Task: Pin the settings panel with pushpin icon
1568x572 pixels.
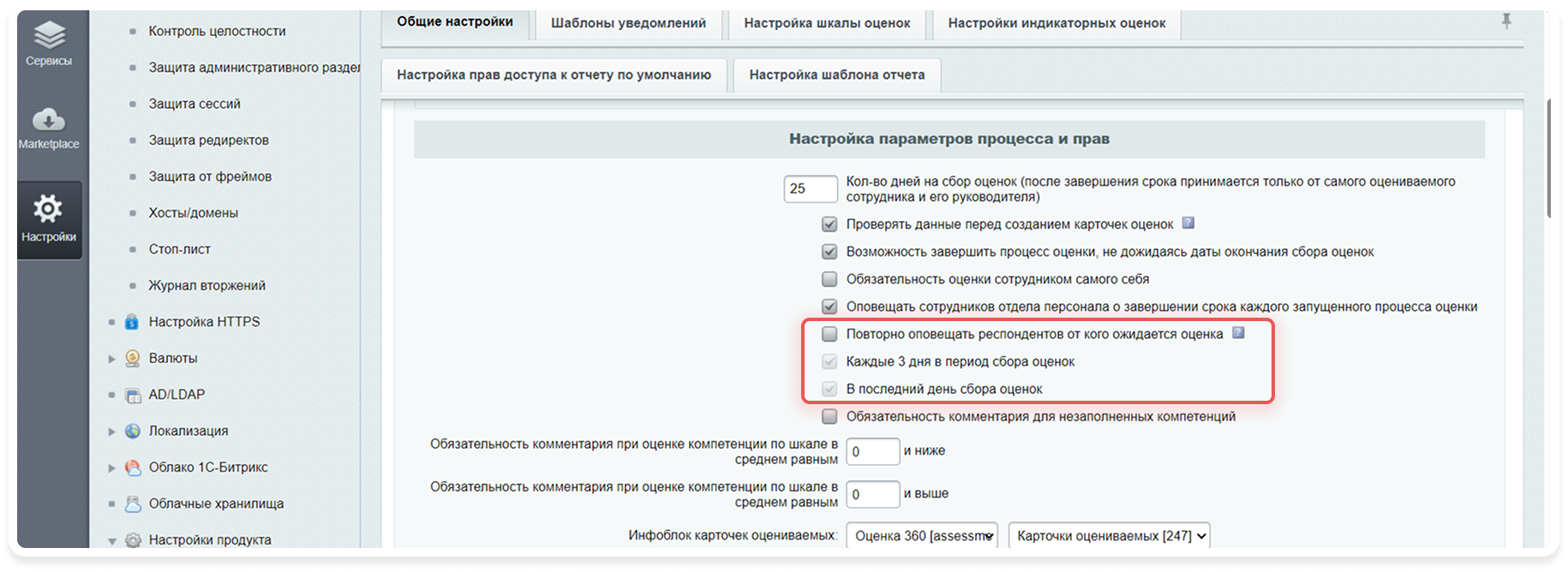Action: tap(1506, 21)
